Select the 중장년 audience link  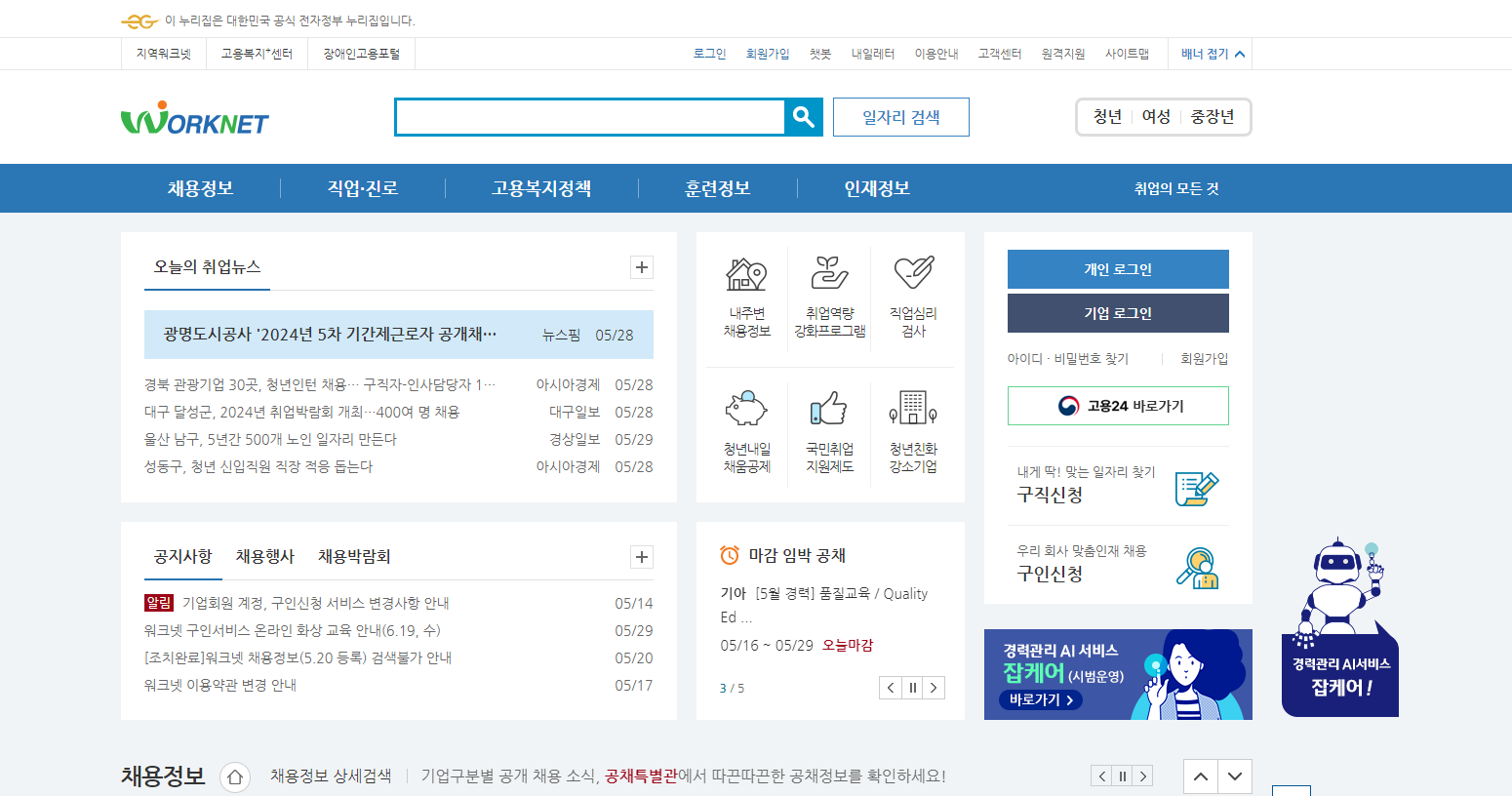tap(1213, 117)
